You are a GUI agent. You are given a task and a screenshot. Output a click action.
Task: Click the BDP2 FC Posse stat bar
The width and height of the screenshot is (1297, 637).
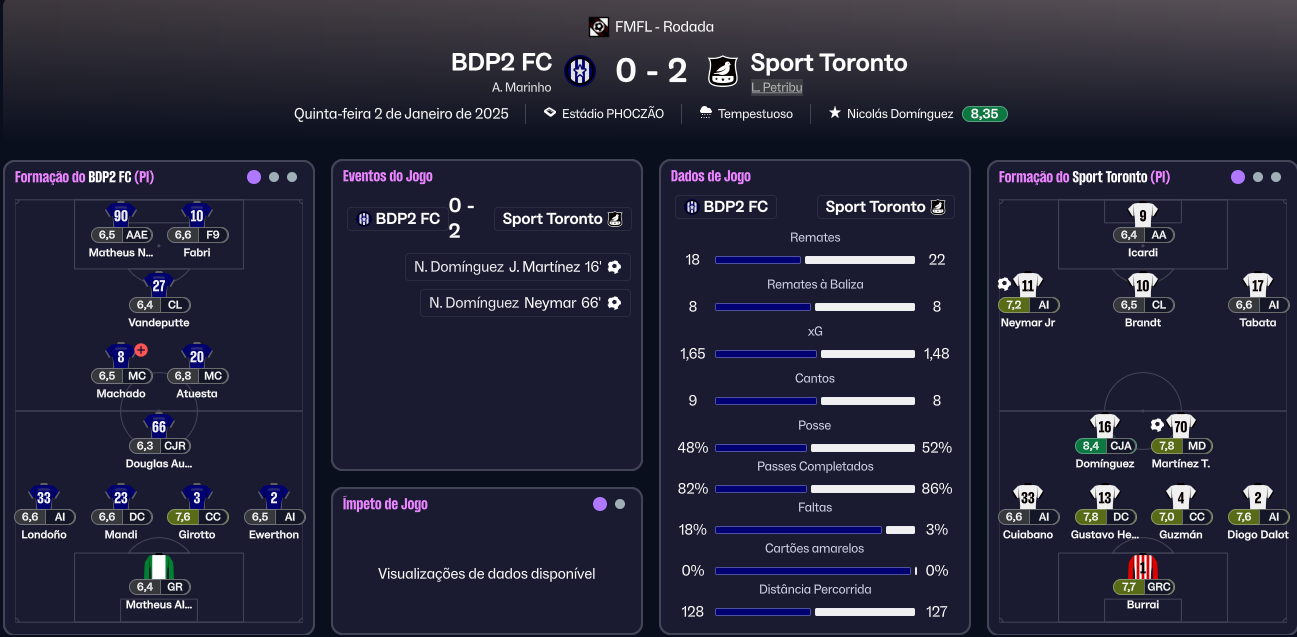coord(760,448)
